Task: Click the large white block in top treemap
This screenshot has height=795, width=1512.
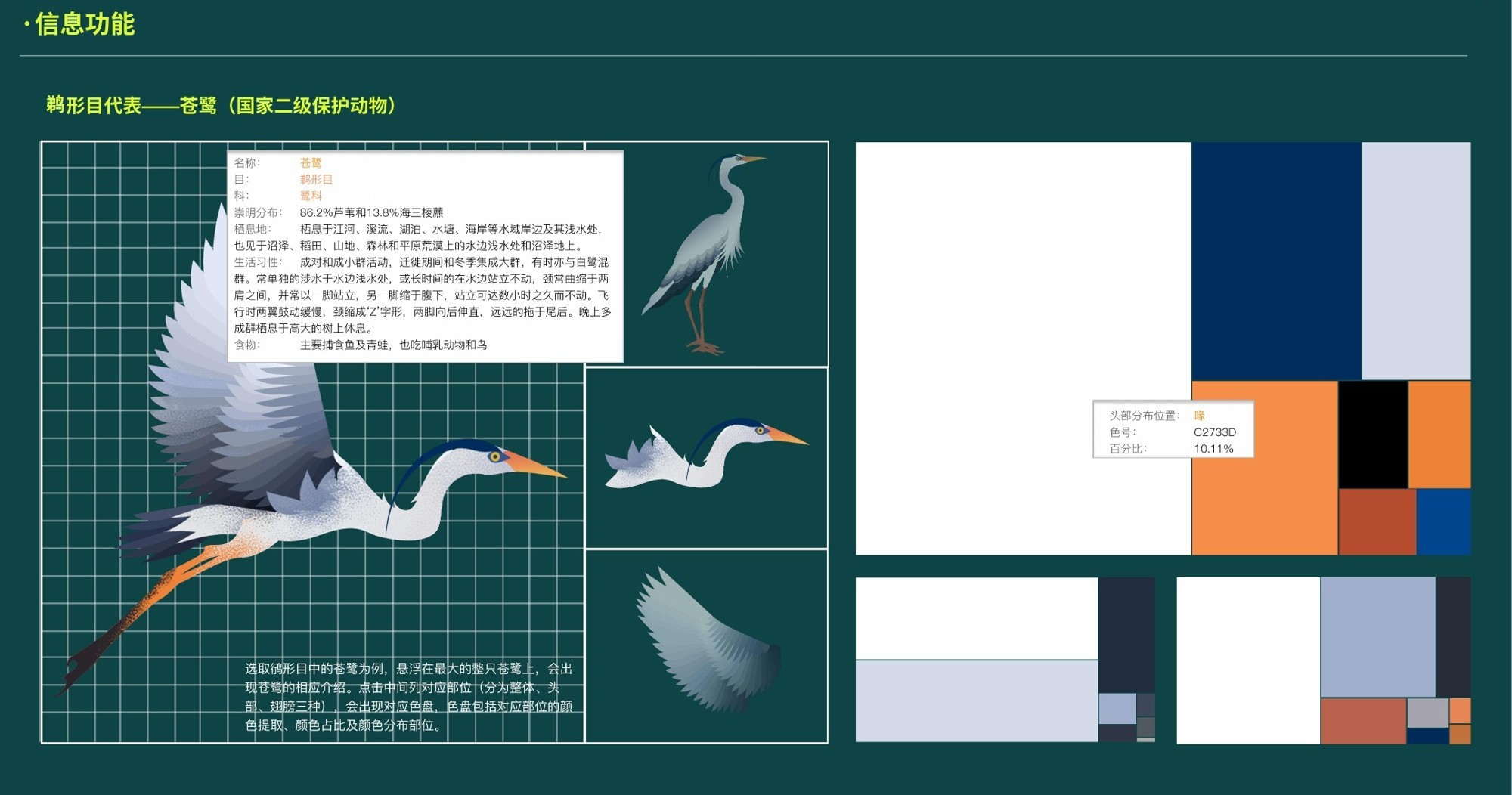Action: click(x=1022, y=302)
